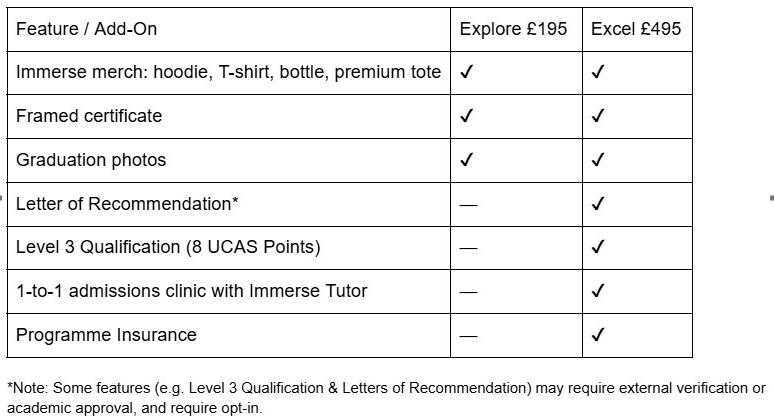The height and width of the screenshot is (420, 774).
Task: Click the Excel checkmark for Level 3 Qualification
Action: point(598,249)
